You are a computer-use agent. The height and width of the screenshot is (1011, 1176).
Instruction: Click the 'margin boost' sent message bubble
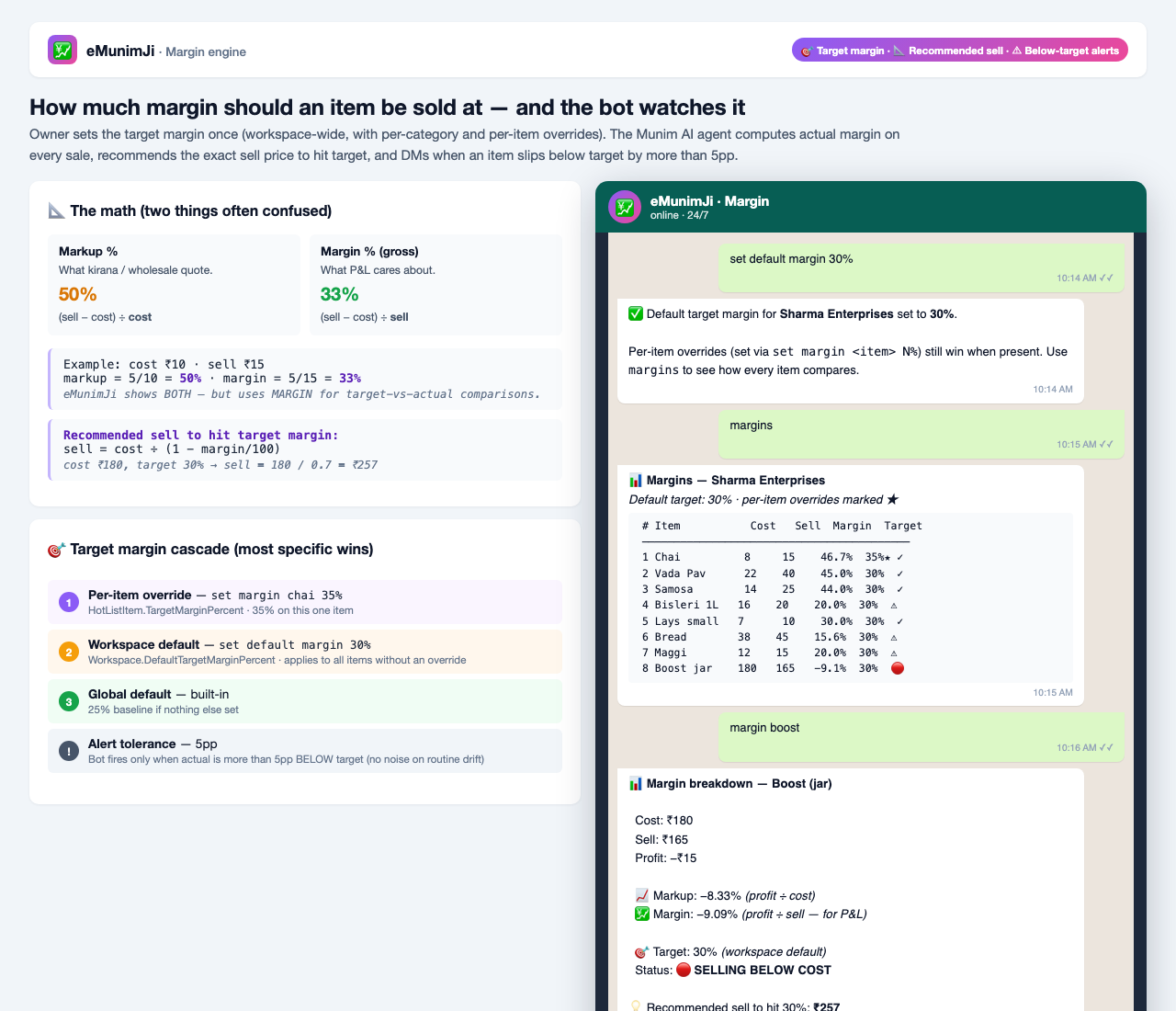[922, 736]
